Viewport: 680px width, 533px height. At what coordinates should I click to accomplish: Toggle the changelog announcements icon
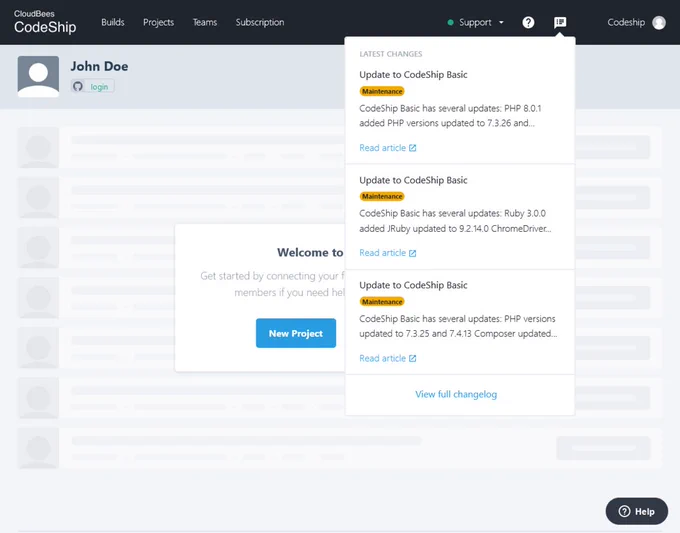coord(560,22)
